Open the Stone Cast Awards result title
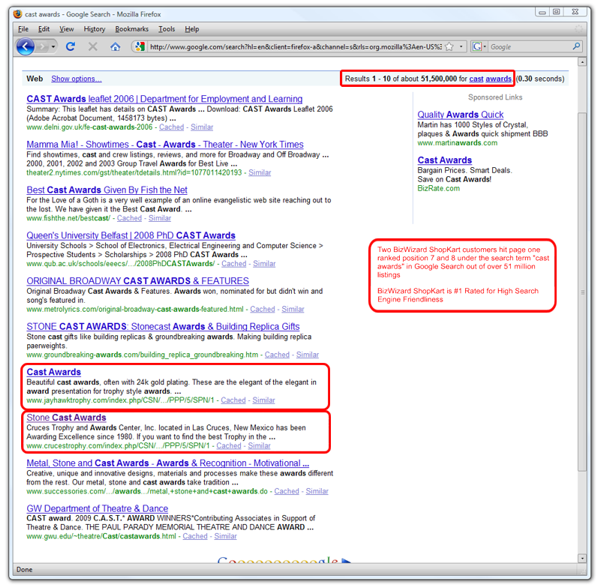 (x=66, y=417)
